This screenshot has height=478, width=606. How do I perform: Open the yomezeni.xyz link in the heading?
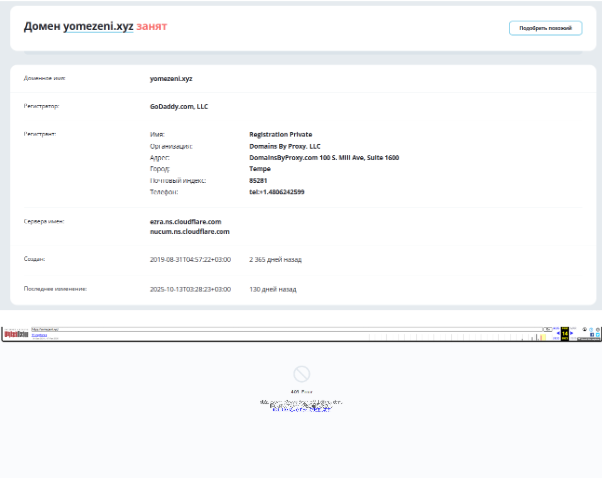98,26
